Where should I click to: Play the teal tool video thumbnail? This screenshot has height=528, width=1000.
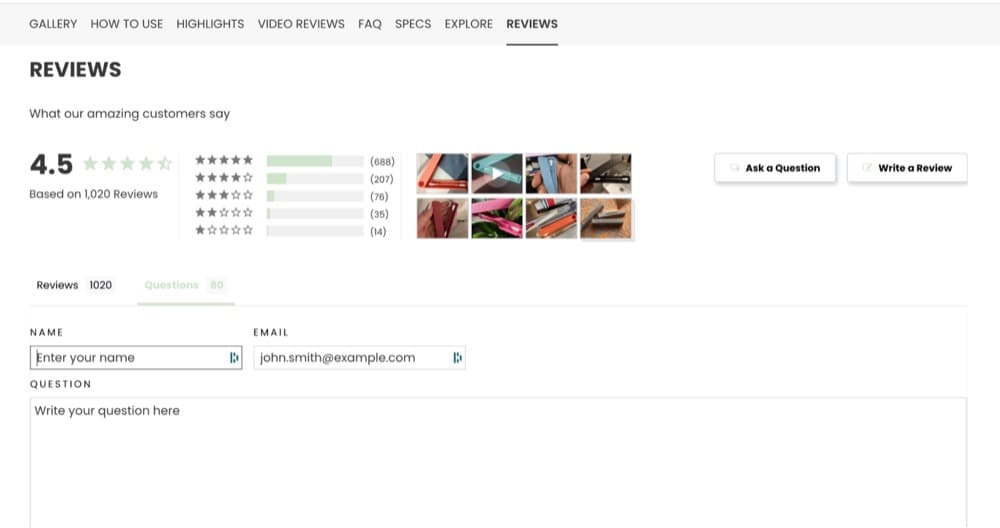click(x=497, y=173)
